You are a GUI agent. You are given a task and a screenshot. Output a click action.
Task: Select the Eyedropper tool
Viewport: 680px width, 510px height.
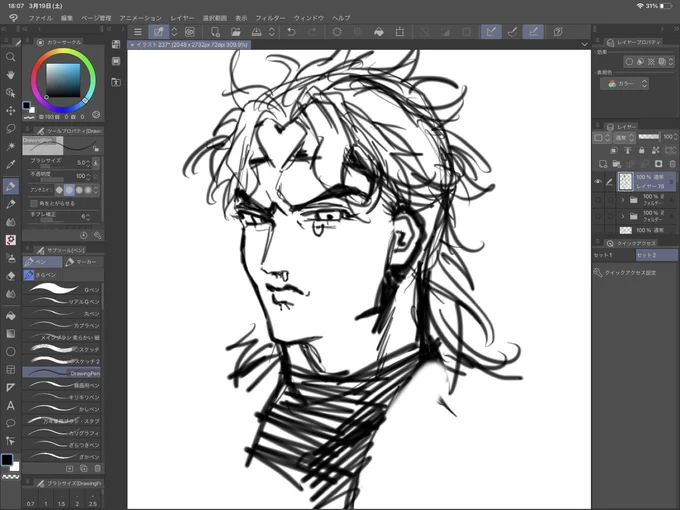(x=10, y=164)
